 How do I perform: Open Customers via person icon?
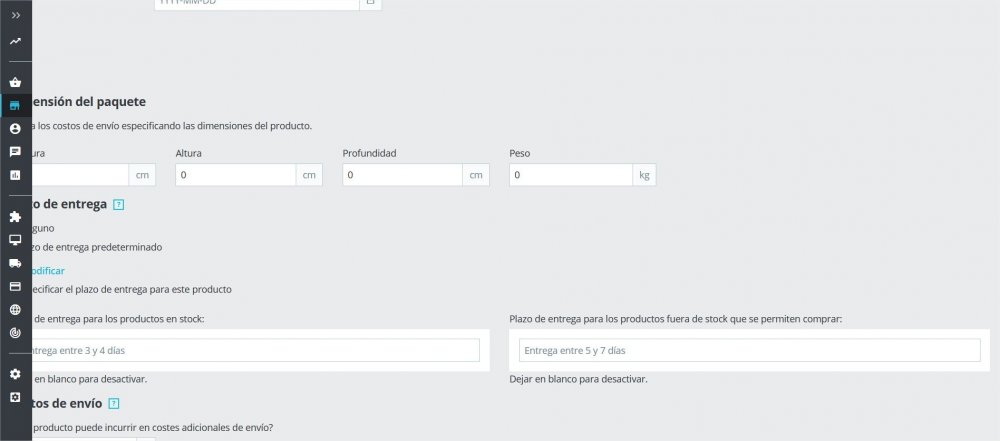(15, 129)
